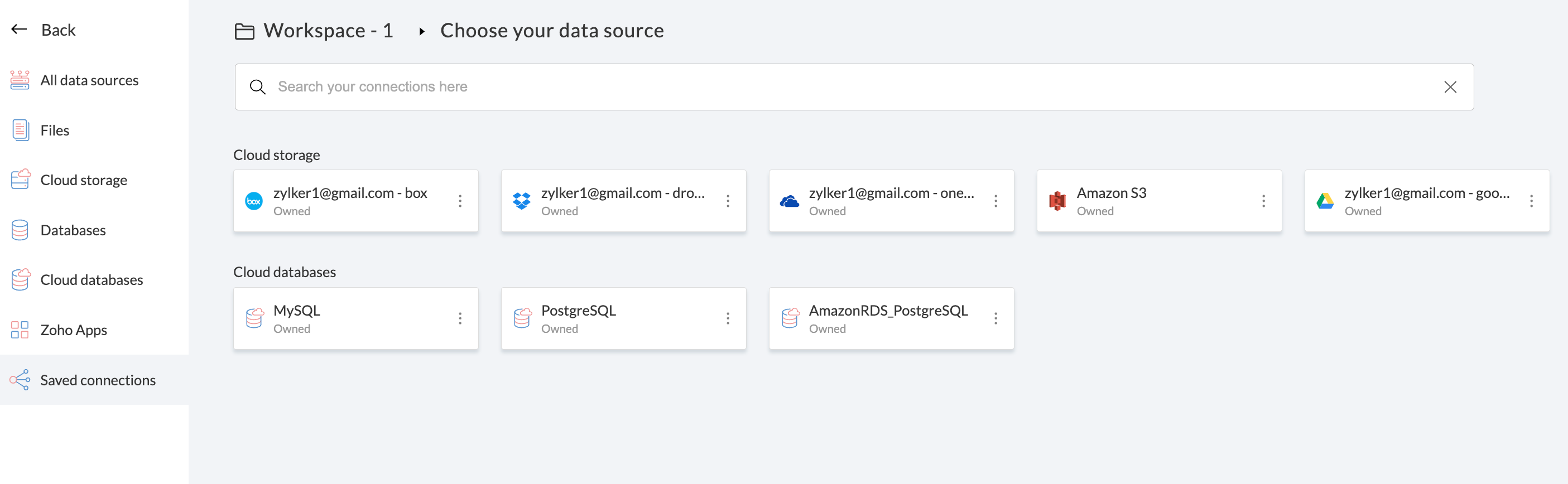Click the Amazon S3 logo icon

pos(1057,201)
